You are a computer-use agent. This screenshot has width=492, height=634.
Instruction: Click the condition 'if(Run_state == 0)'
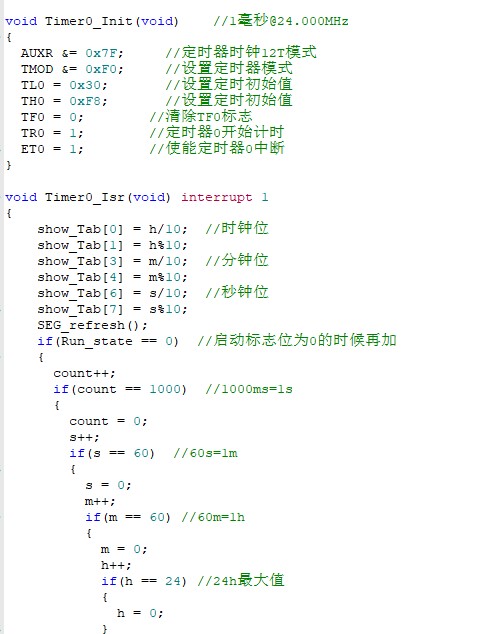tap(108, 341)
